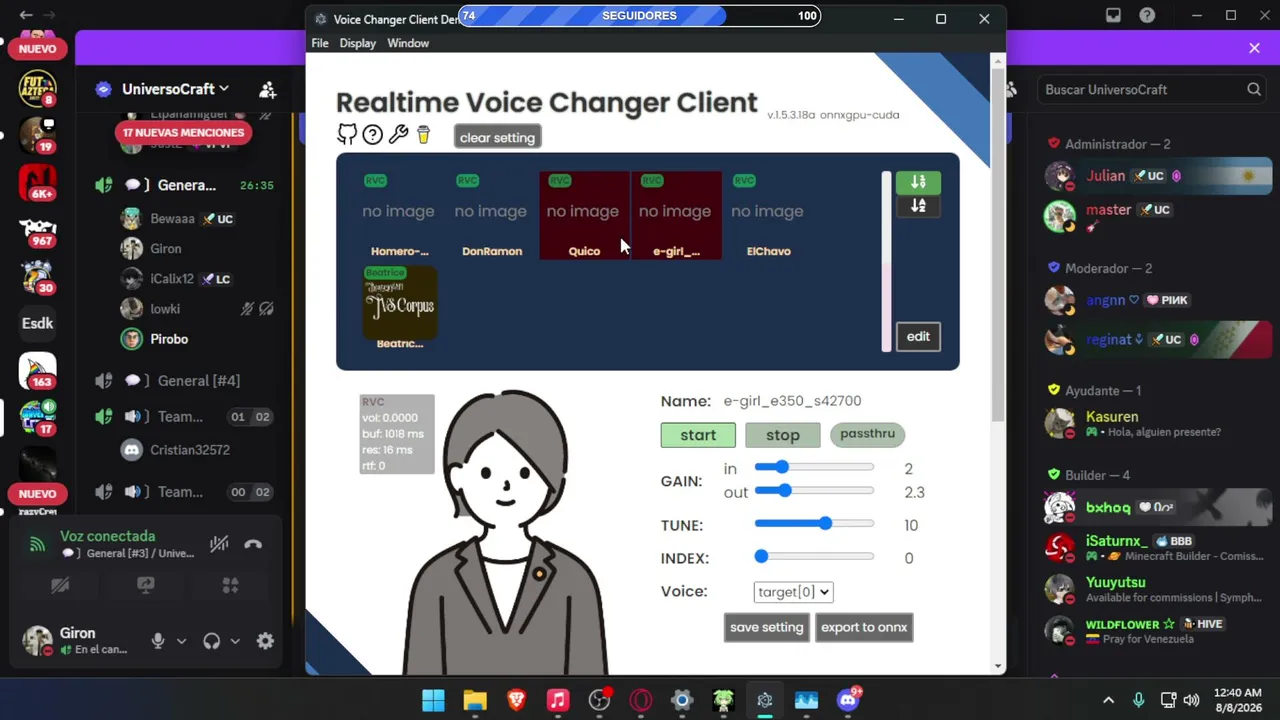Open headphone output device options arrow
1280x720 pixels.
pyautogui.click(x=235, y=641)
